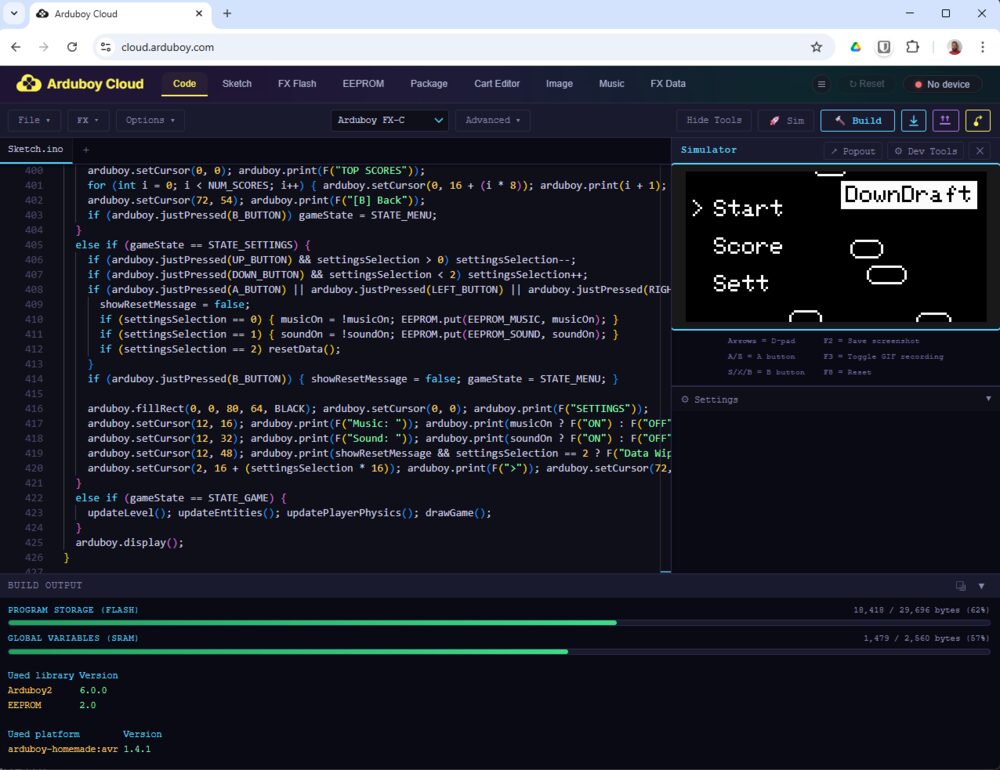Click the Hide Tools toggle button
Image resolution: width=1000 pixels, height=770 pixels.
click(x=714, y=121)
